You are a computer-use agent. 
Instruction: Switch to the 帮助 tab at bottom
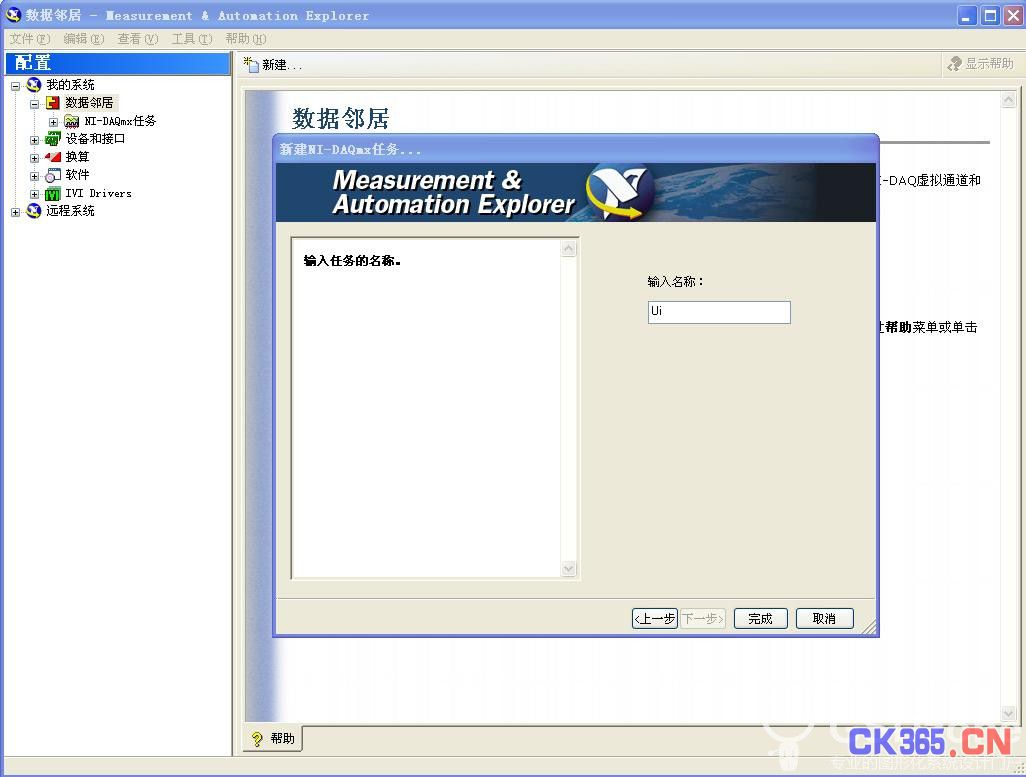coord(273,739)
